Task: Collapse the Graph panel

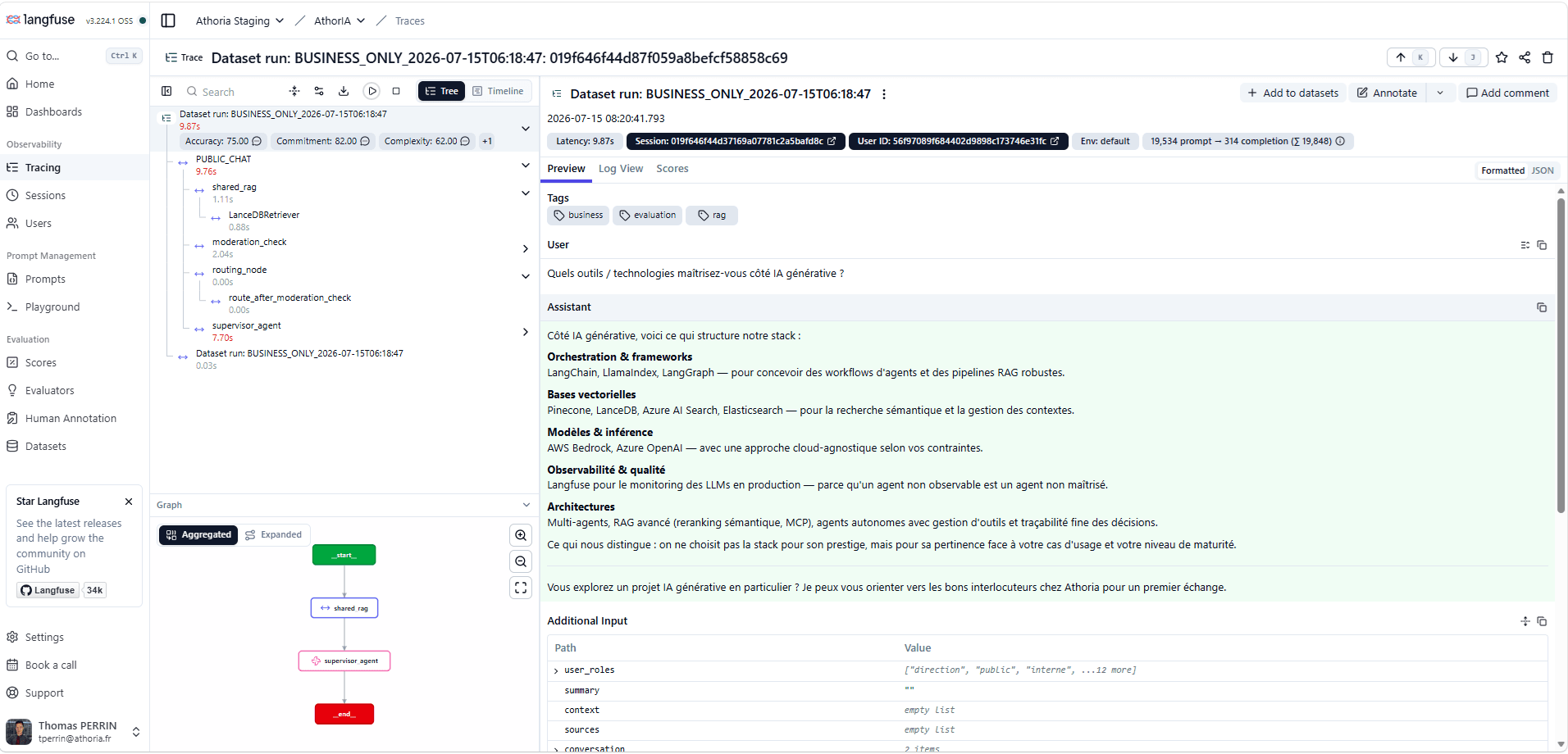Action: point(526,505)
